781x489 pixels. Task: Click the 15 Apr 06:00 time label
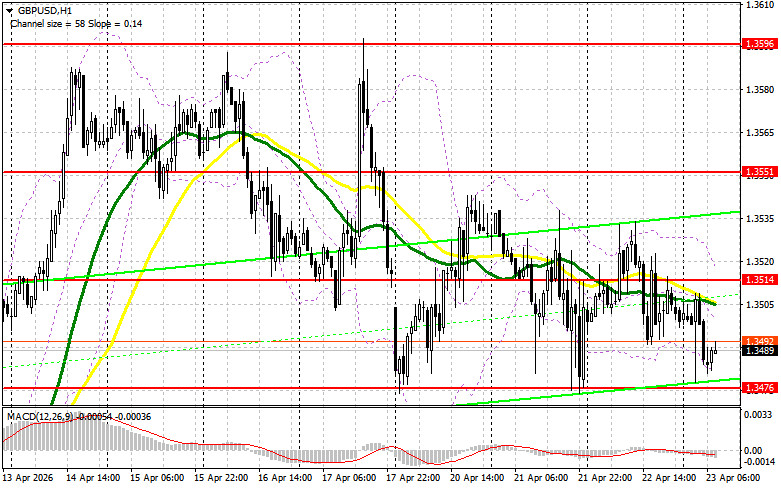(157, 478)
